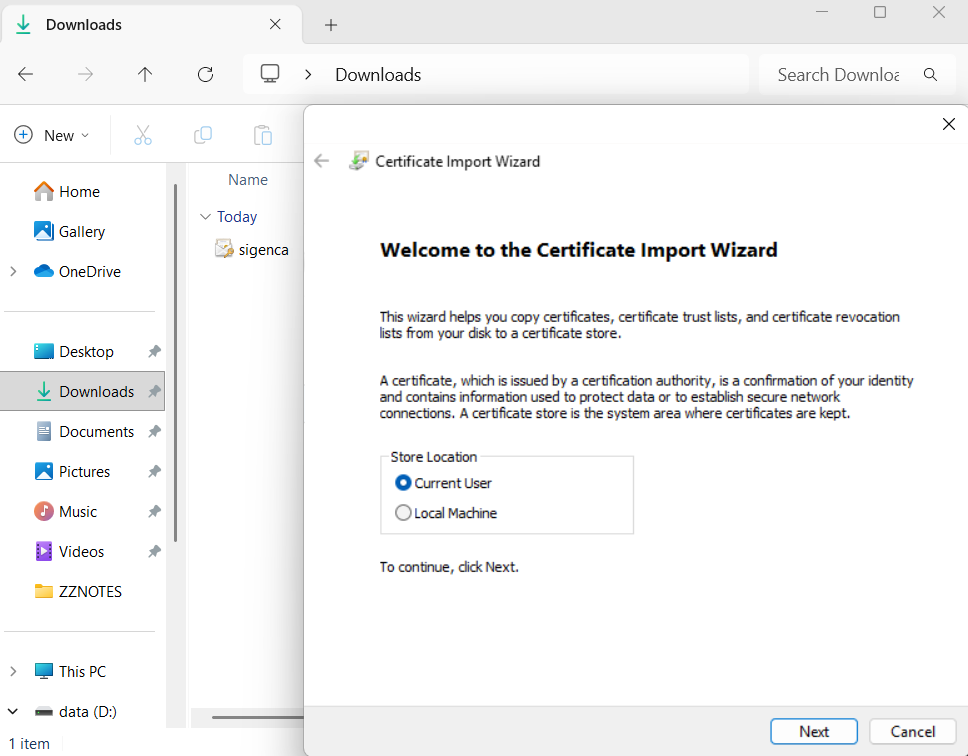The image size is (968, 756).
Task: Click the Copy icon in the toolbar
Action: click(x=202, y=135)
